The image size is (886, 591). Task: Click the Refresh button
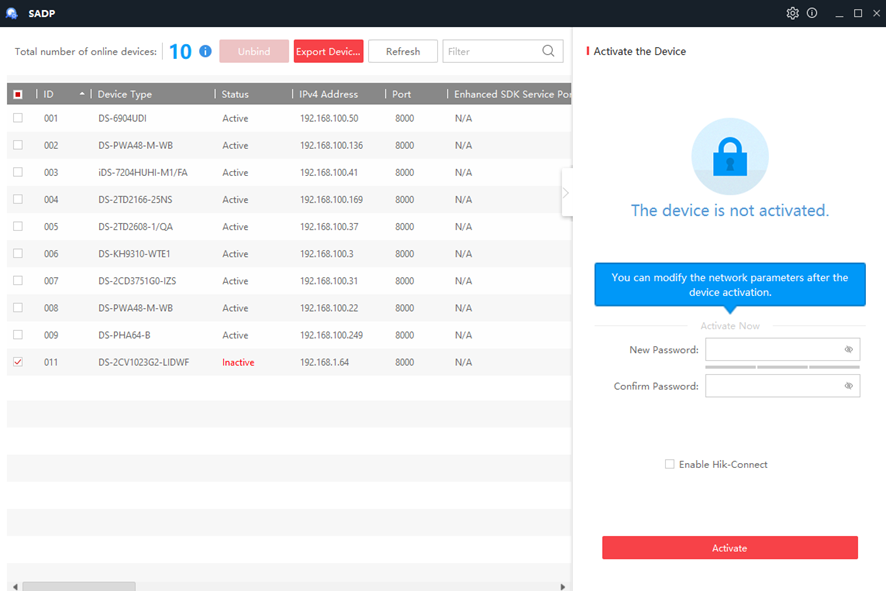click(x=403, y=51)
